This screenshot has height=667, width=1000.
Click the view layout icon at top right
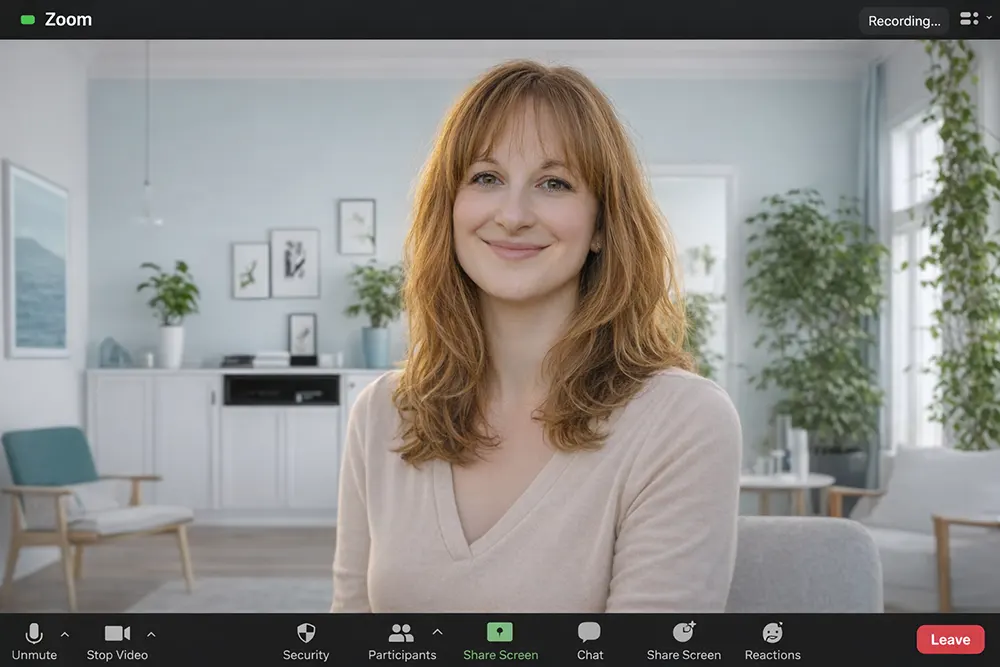968,19
